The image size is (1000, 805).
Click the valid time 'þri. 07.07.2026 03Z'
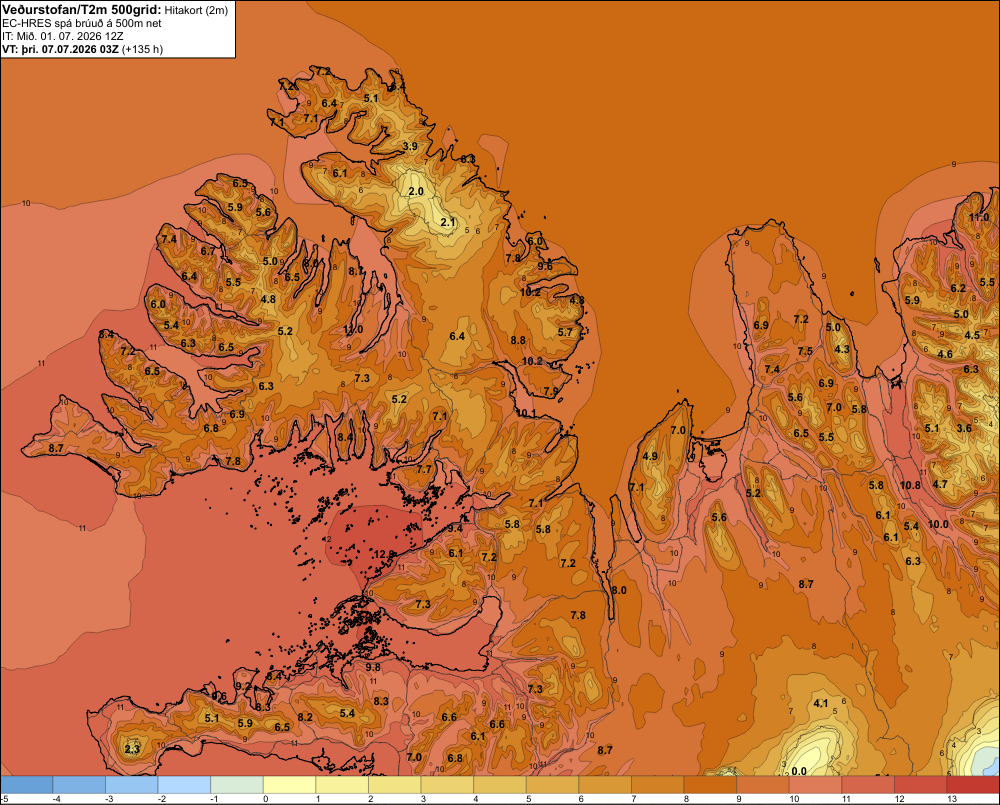tap(68, 49)
